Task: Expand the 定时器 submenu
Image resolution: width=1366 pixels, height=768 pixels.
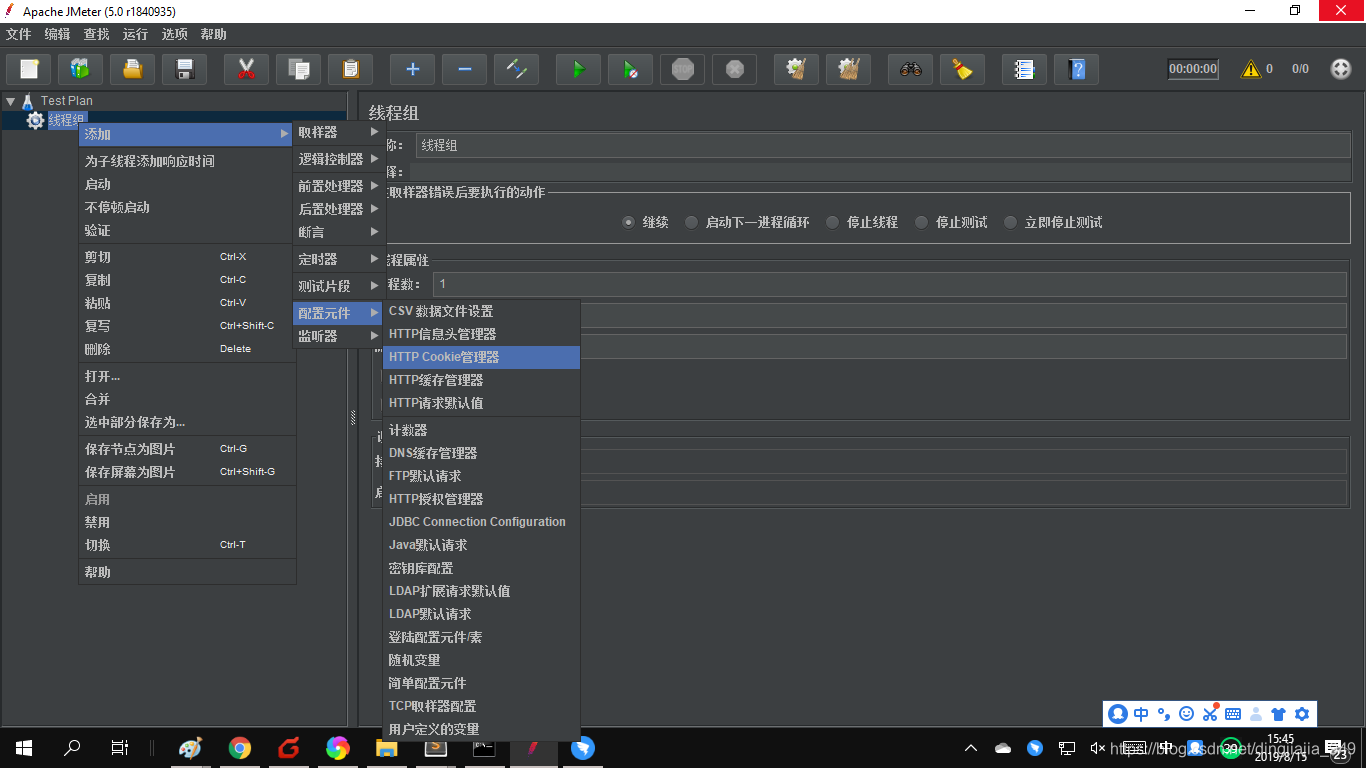Action: 338,259
